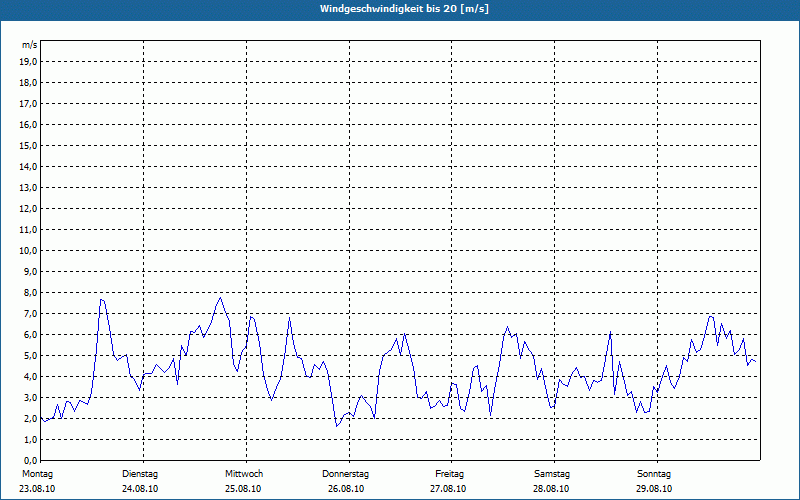Click the date 27.08.10
This screenshot has width=800, height=500.
click(x=448, y=489)
